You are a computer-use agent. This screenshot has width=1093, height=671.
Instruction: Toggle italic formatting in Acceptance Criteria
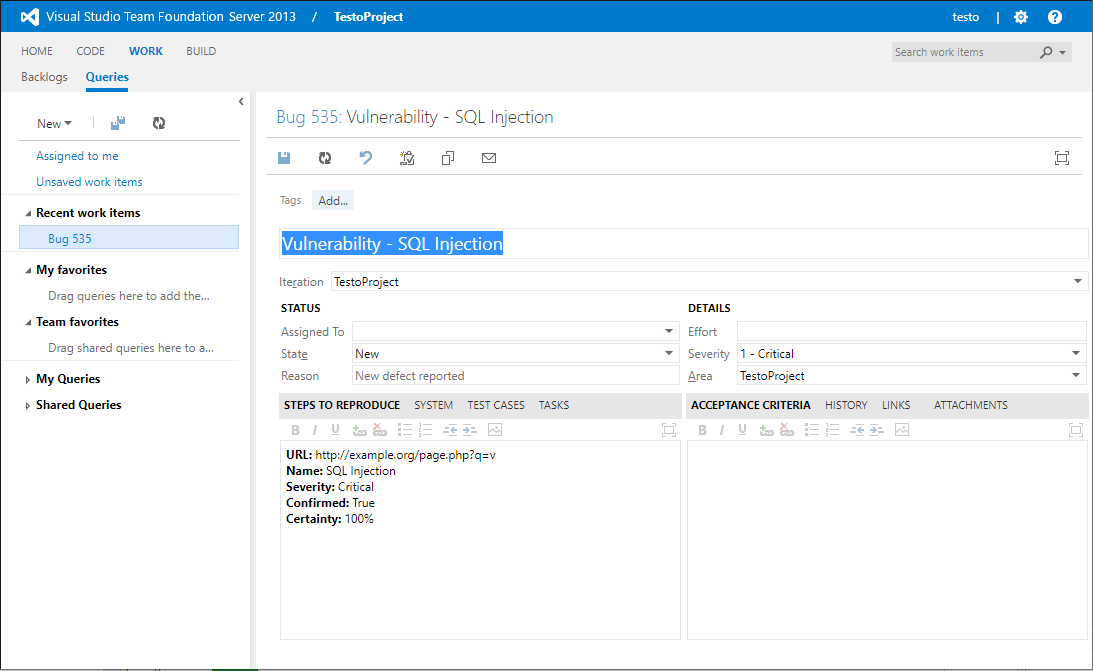click(723, 429)
